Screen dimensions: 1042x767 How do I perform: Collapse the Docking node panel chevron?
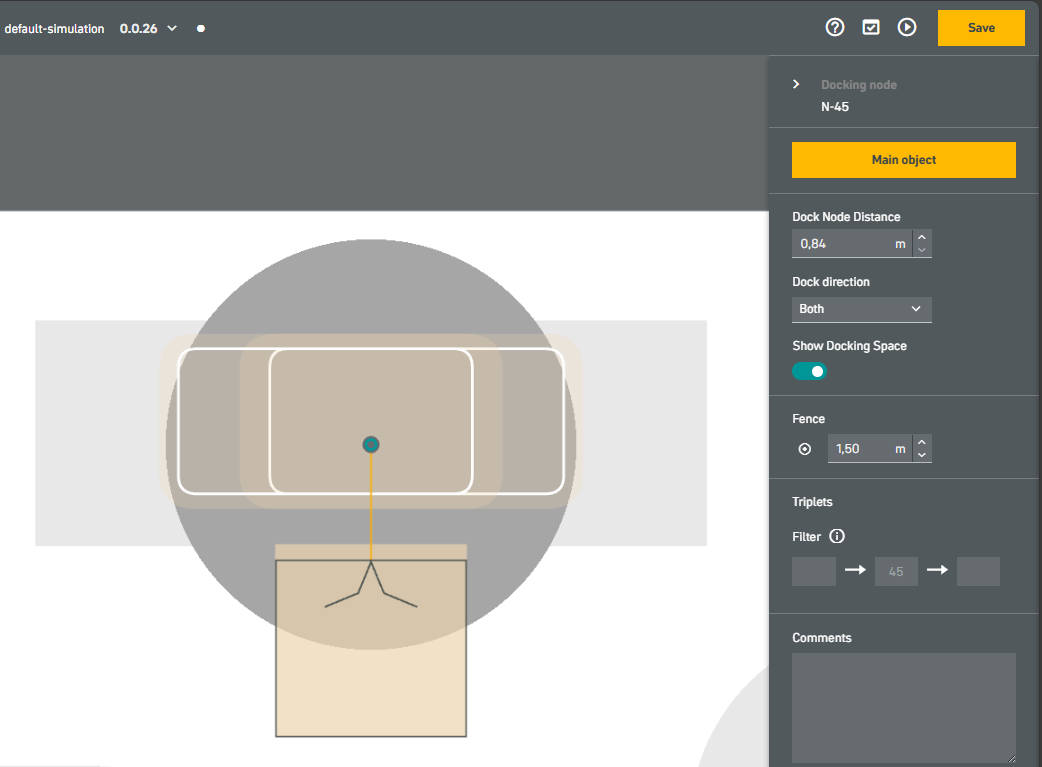click(x=796, y=84)
